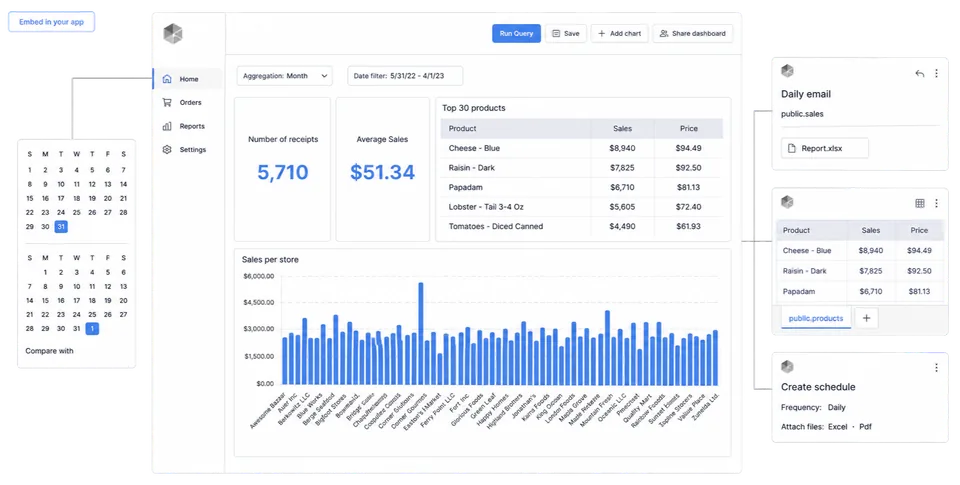Click the Share dashboard people icon
The width and height of the screenshot is (960, 485).
(x=664, y=34)
